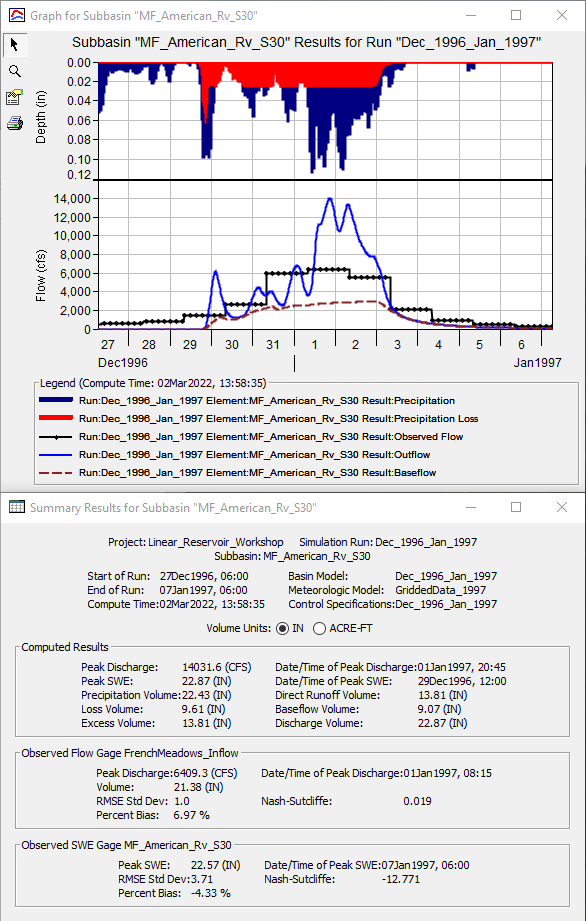Click the Precipitation blue legend swatch
586x921 pixels.
click(56, 400)
